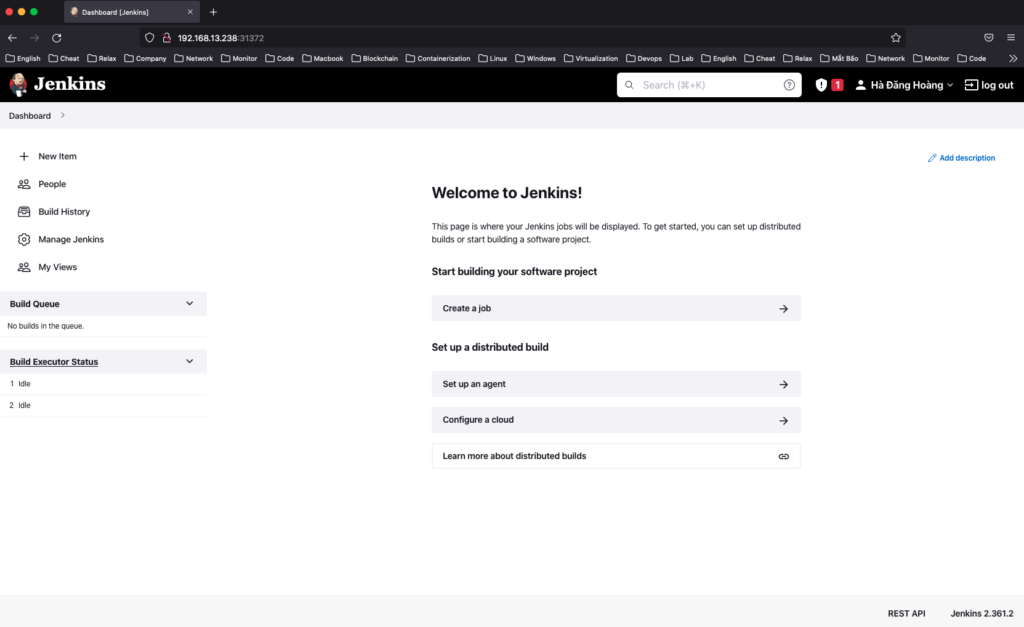Open New Item from the sidebar

point(57,156)
